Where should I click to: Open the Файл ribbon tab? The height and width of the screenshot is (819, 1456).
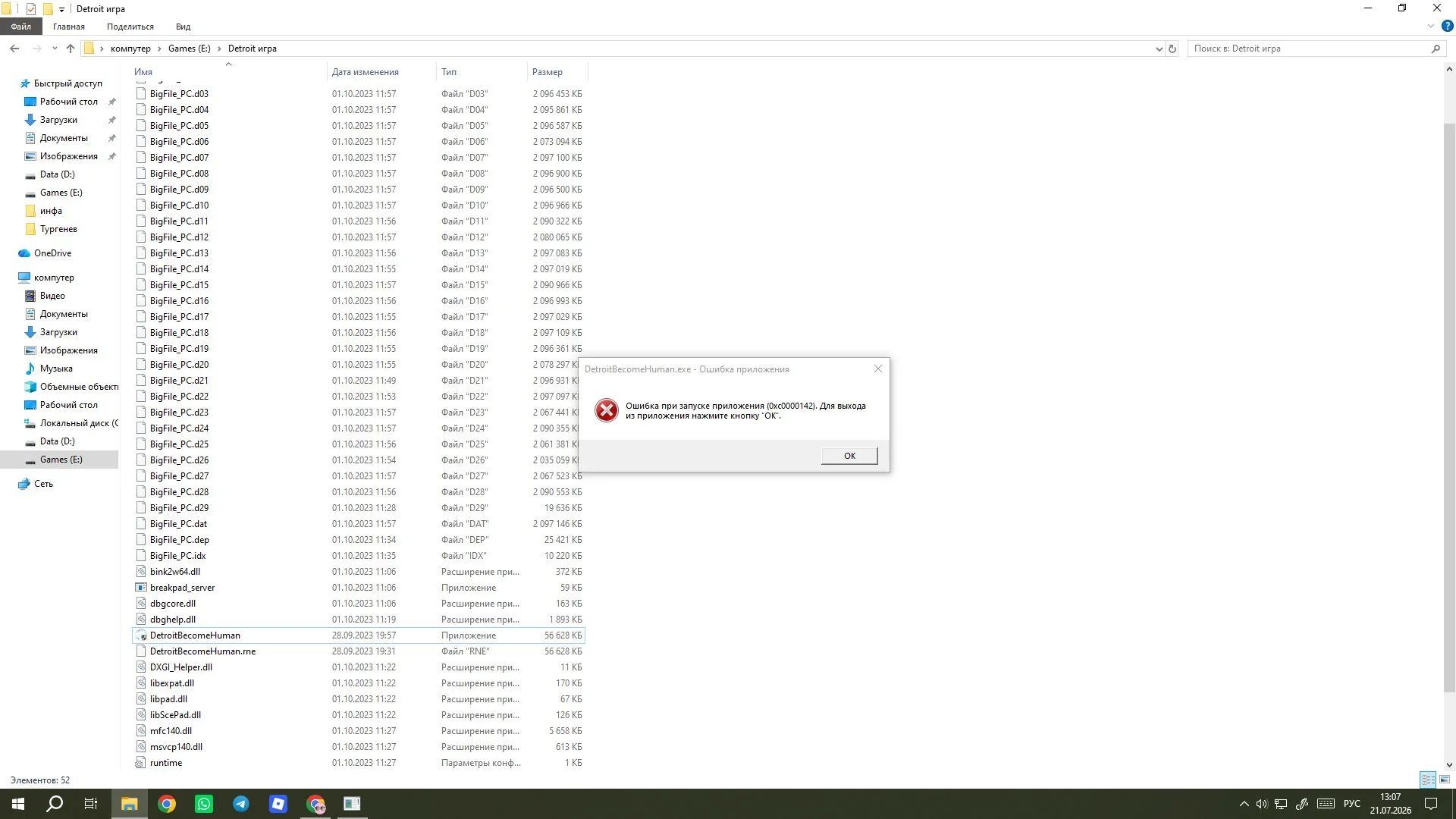click(21, 27)
